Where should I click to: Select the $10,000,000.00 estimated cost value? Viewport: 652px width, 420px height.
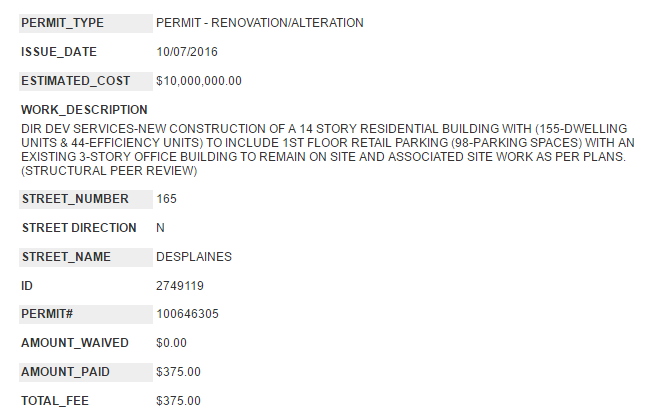[199, 80]
